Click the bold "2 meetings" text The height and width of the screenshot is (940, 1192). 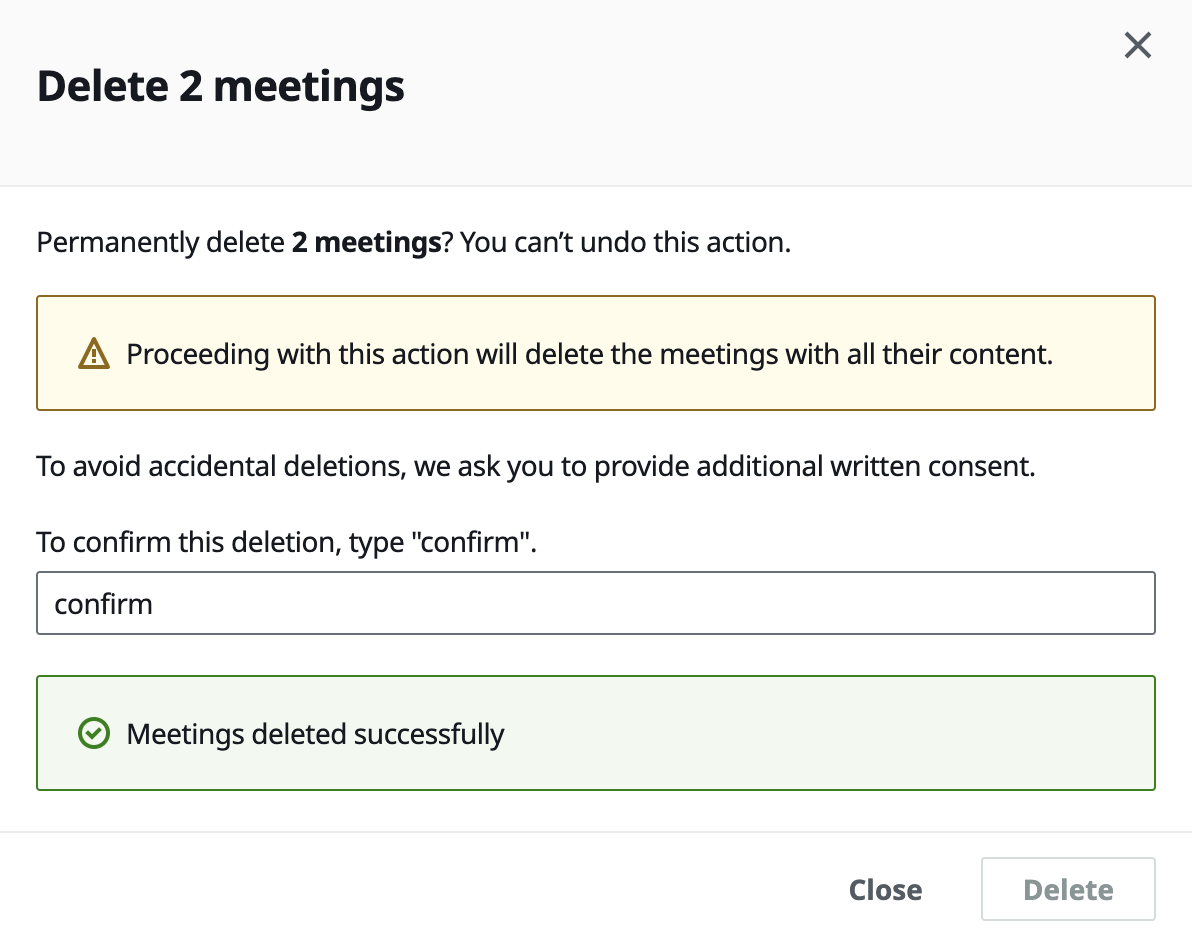pyautogui.click(x=366, y=243)
